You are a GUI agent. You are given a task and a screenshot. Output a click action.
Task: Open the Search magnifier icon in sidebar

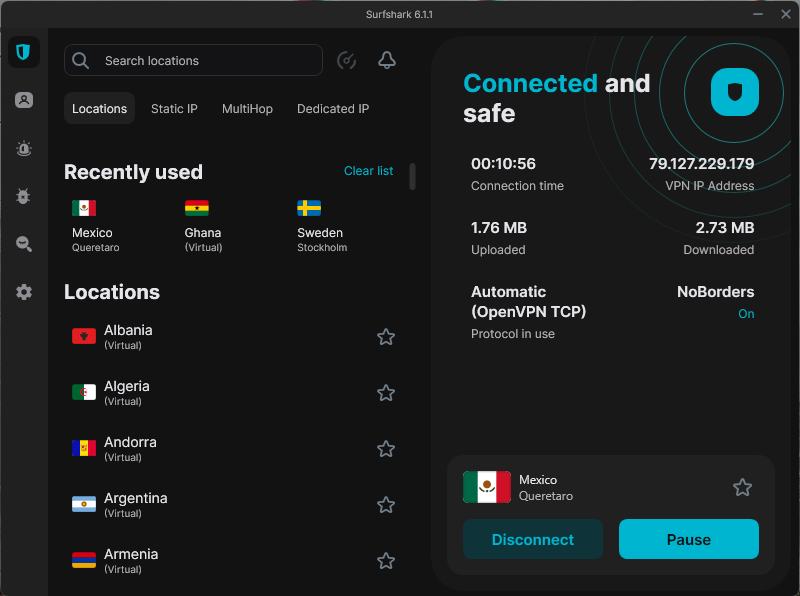tap(23, 244)
